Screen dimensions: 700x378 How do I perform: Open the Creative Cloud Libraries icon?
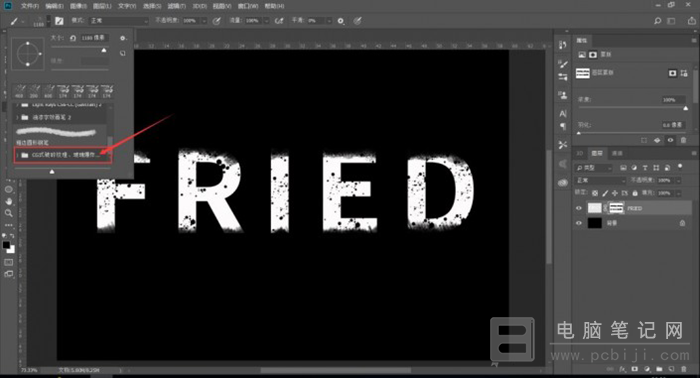click(563, 182)
